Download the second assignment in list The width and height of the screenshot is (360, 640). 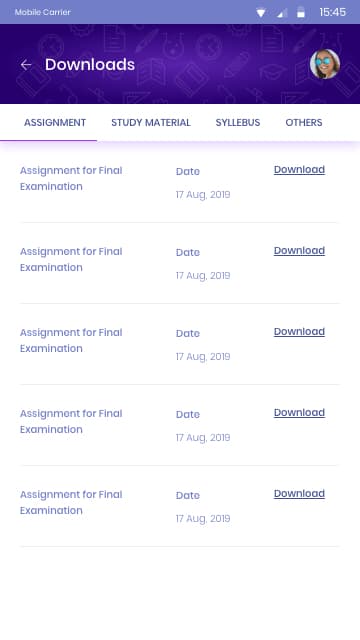(299, 251)
